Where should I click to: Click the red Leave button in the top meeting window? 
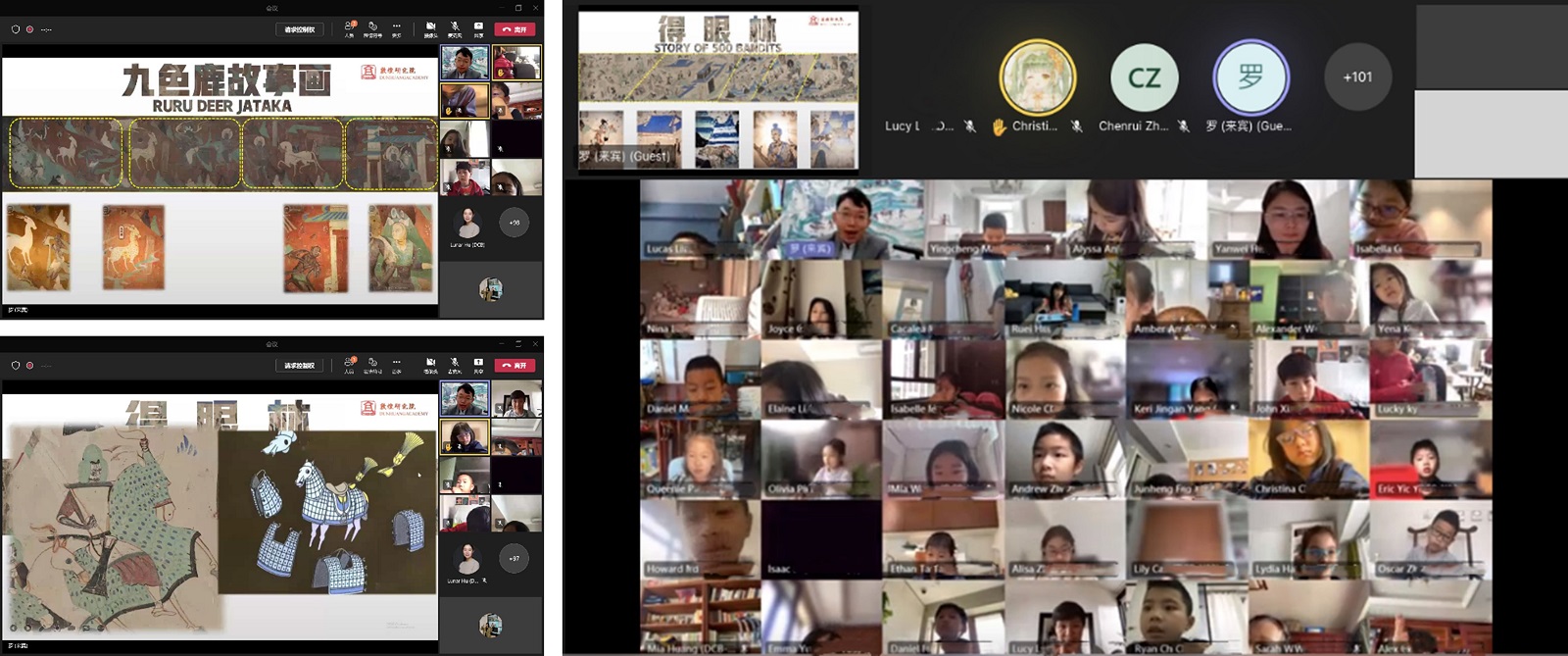[515, 29]
